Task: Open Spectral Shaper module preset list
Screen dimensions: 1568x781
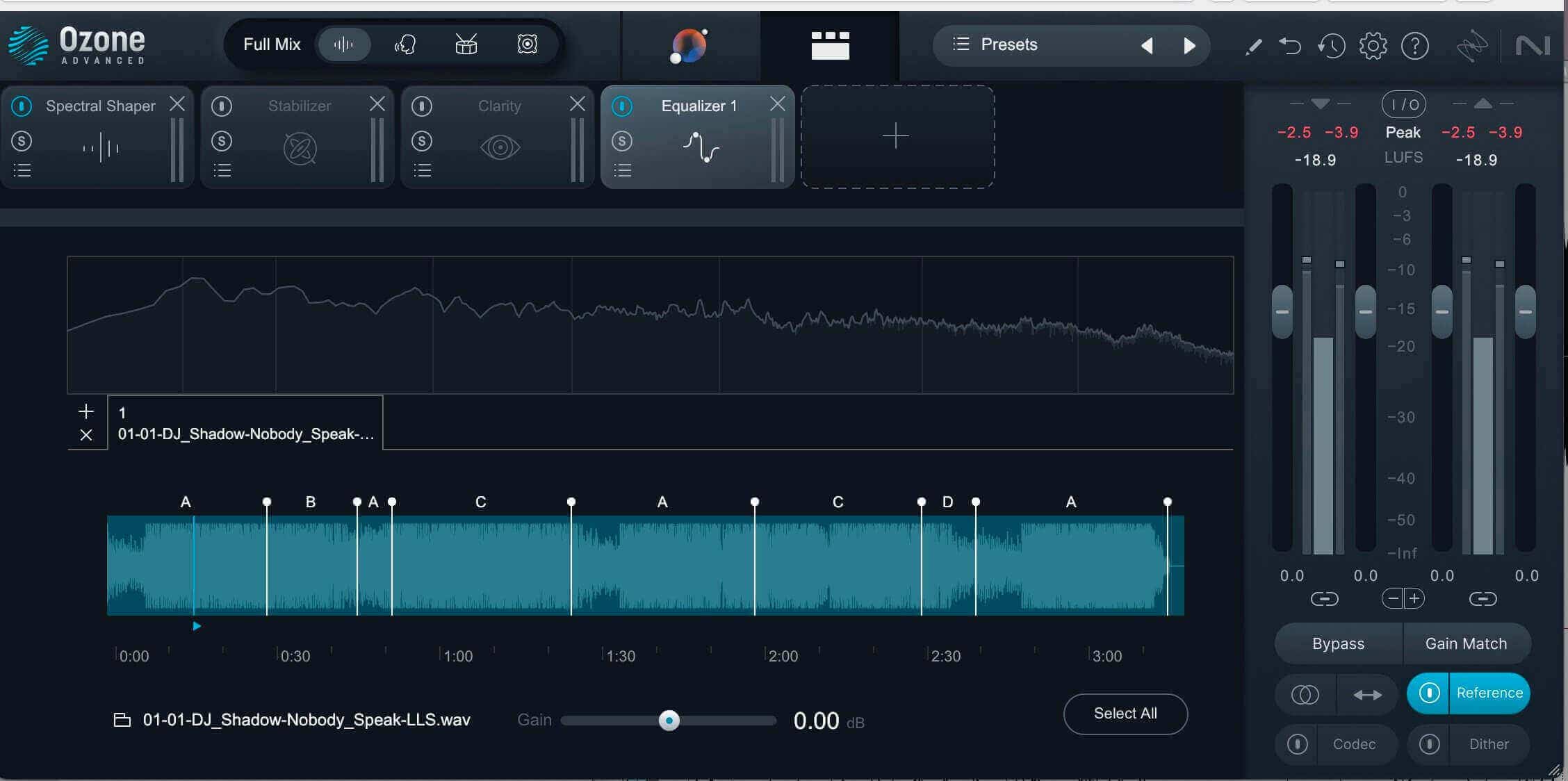Action: coord(22,170)
